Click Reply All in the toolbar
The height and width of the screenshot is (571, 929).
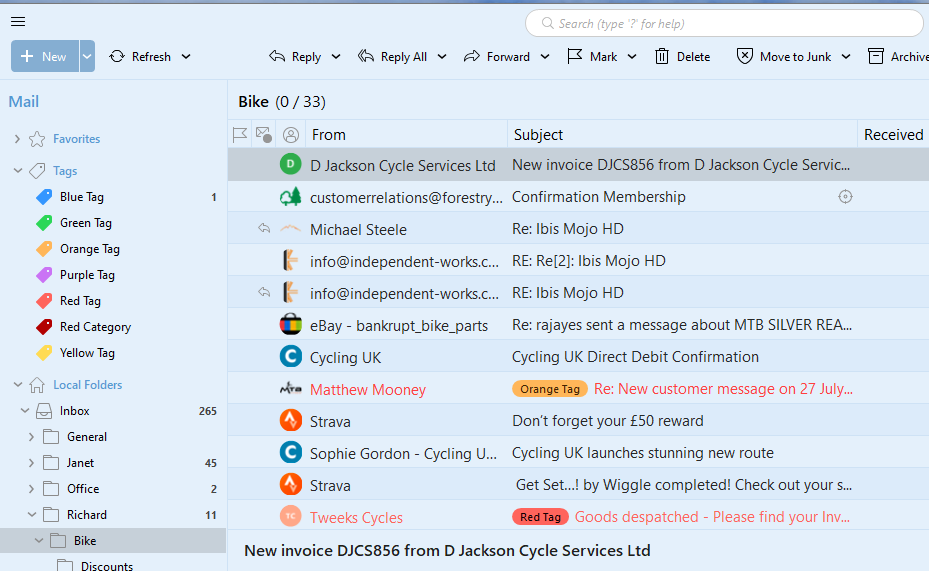click(x=393, y=56)
